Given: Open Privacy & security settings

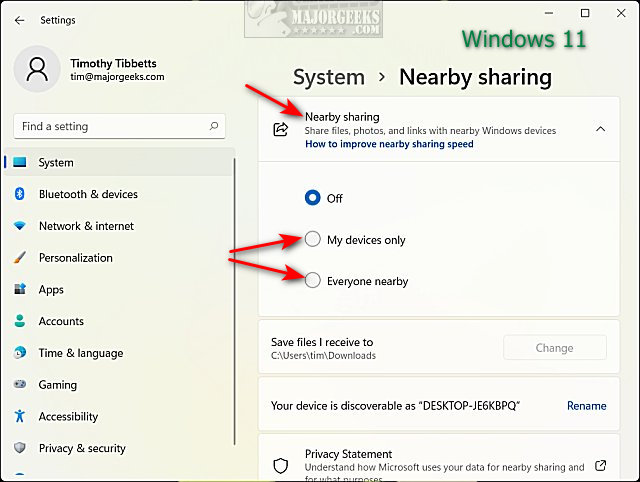Looking at the screenshot, I should click(119, 448).
